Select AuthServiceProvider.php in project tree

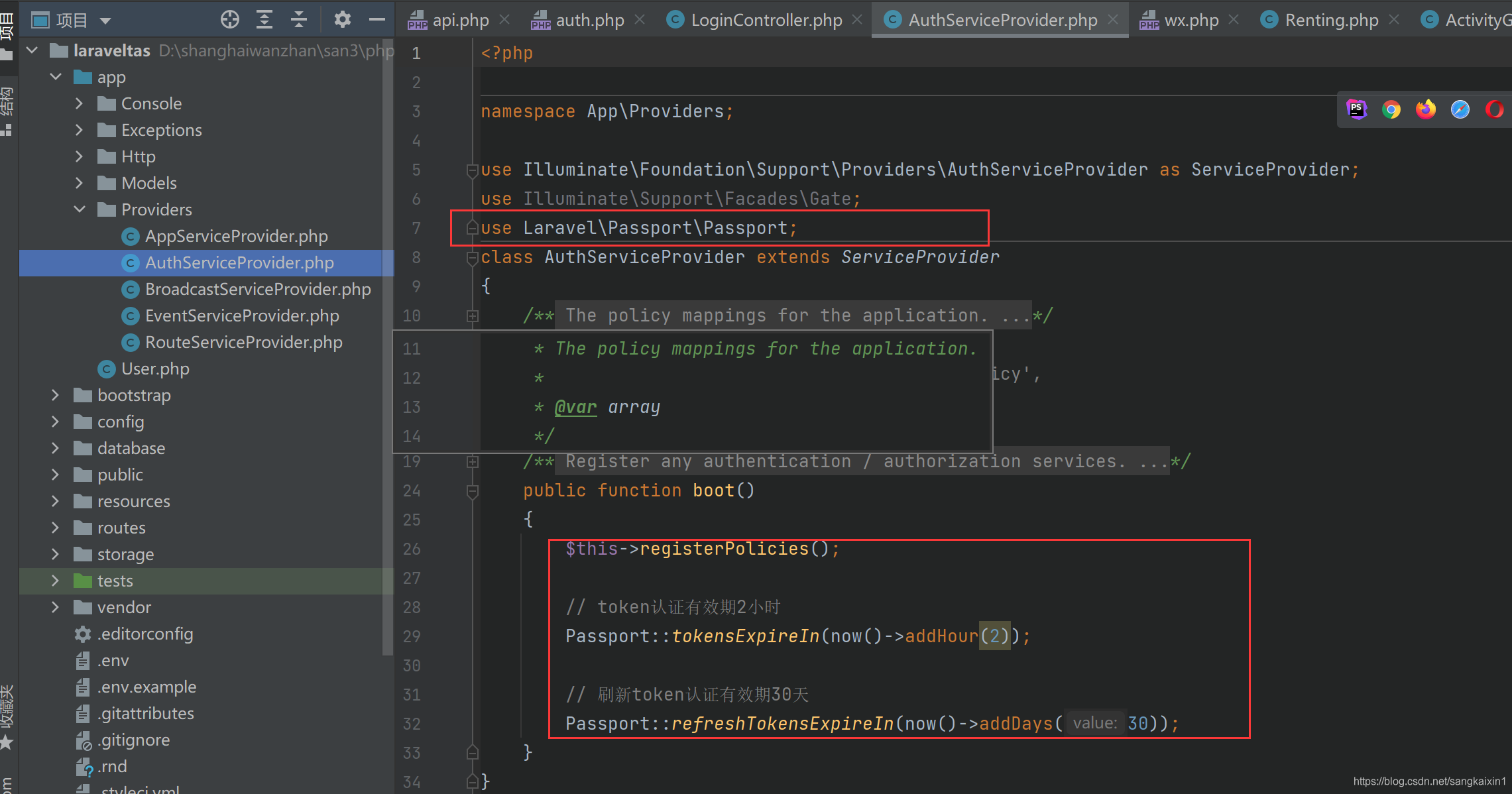pos(228,262)
